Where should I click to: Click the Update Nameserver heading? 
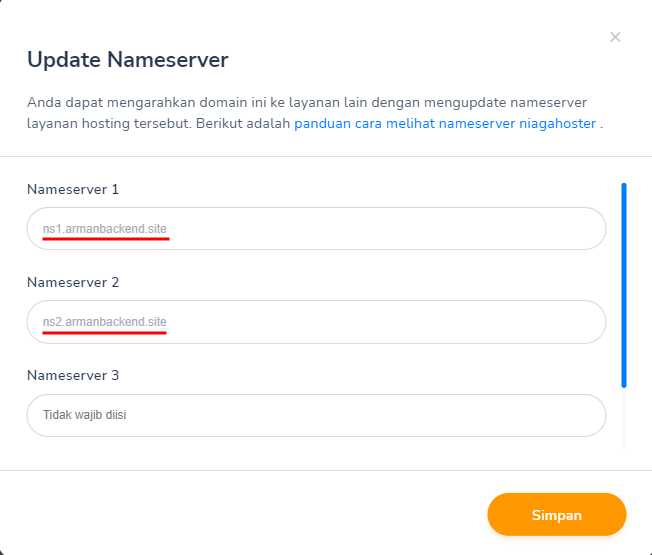click(x=128, y=60)
